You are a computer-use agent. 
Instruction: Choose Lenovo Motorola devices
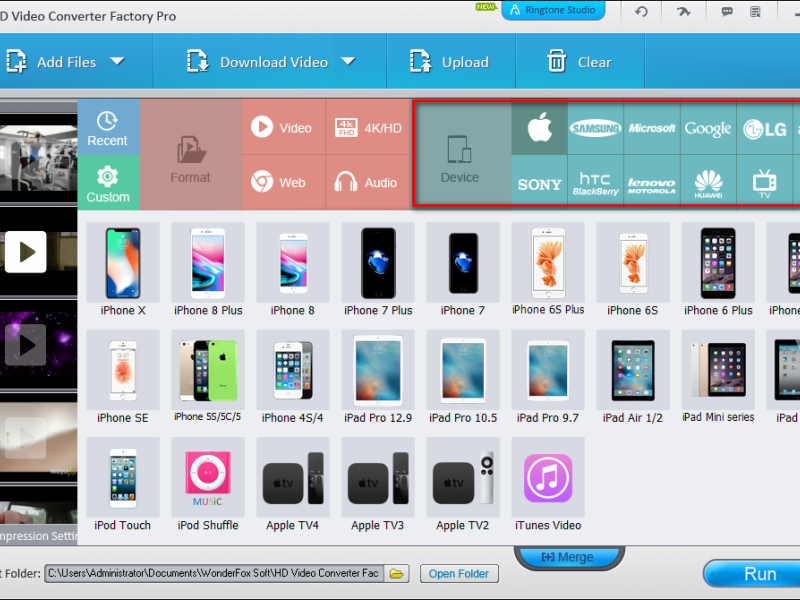tap(652, 181)
